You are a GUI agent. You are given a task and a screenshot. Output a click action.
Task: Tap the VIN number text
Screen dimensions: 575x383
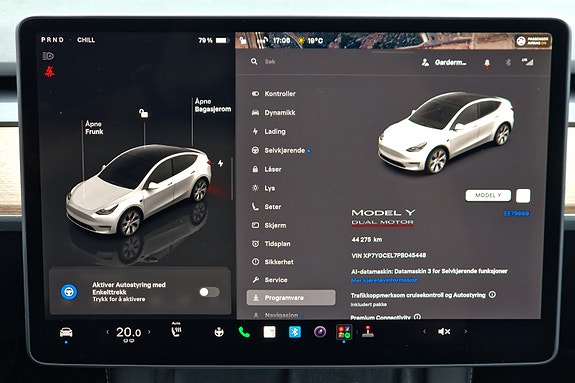pos(389,255)
